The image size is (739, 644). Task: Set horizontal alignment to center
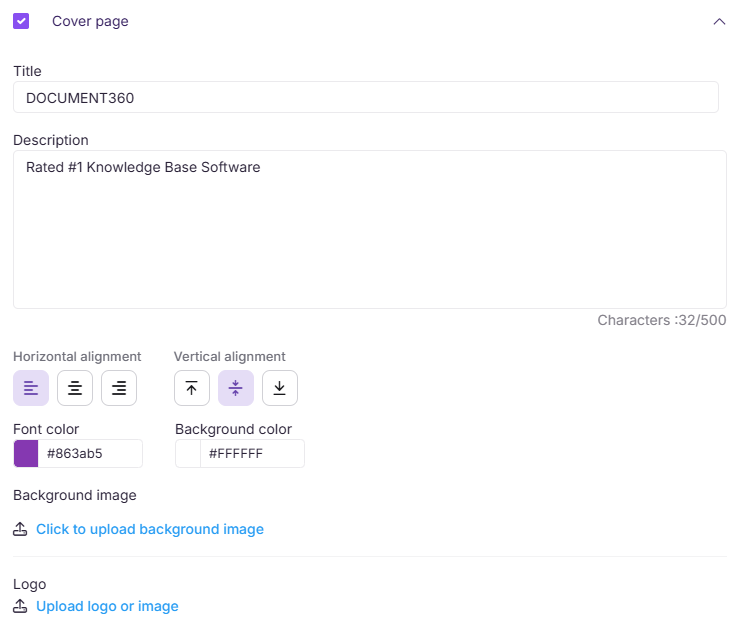click(x=75, y=388)
